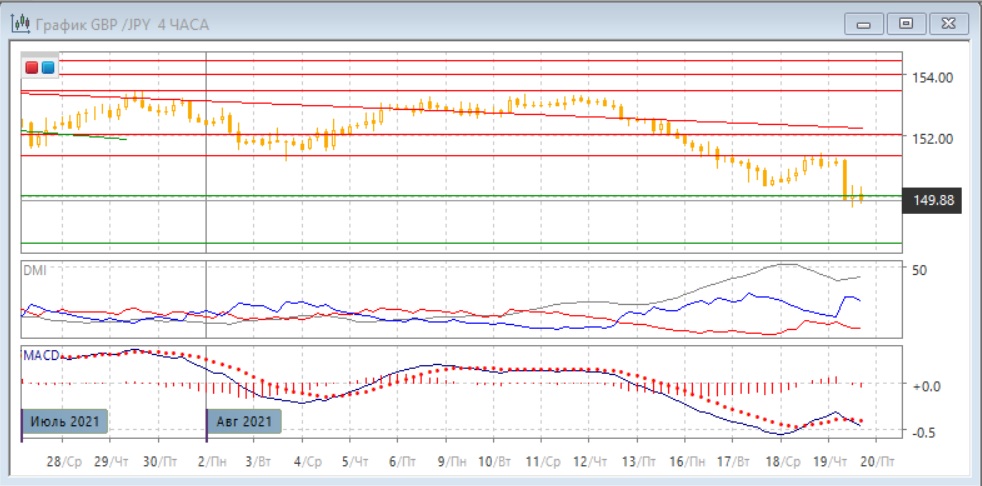Screen dimensions: 982x486
Task: Click the DMI scale value 50
Action: click(920, 270)
